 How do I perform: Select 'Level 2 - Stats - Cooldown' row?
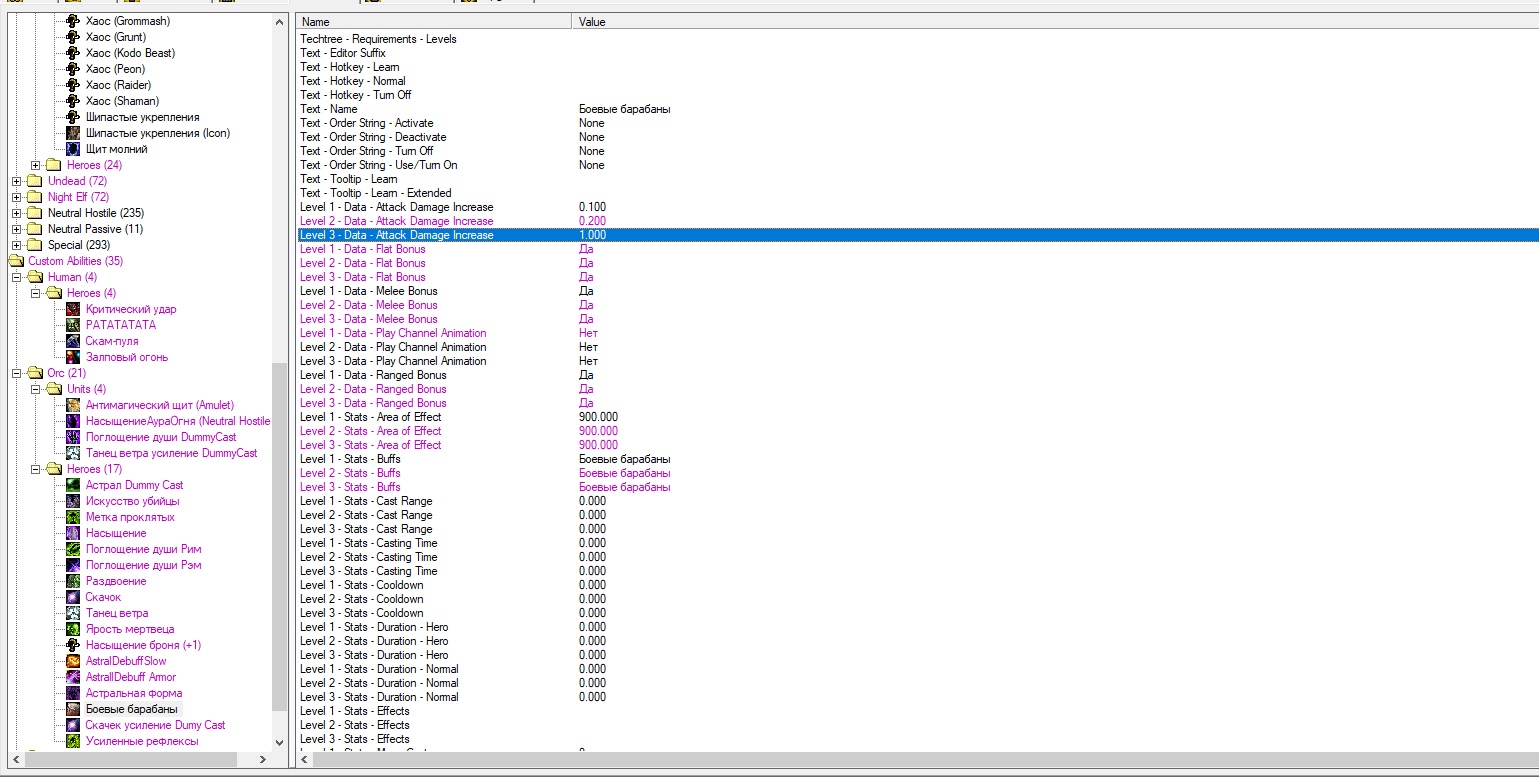tap(918, 599)
